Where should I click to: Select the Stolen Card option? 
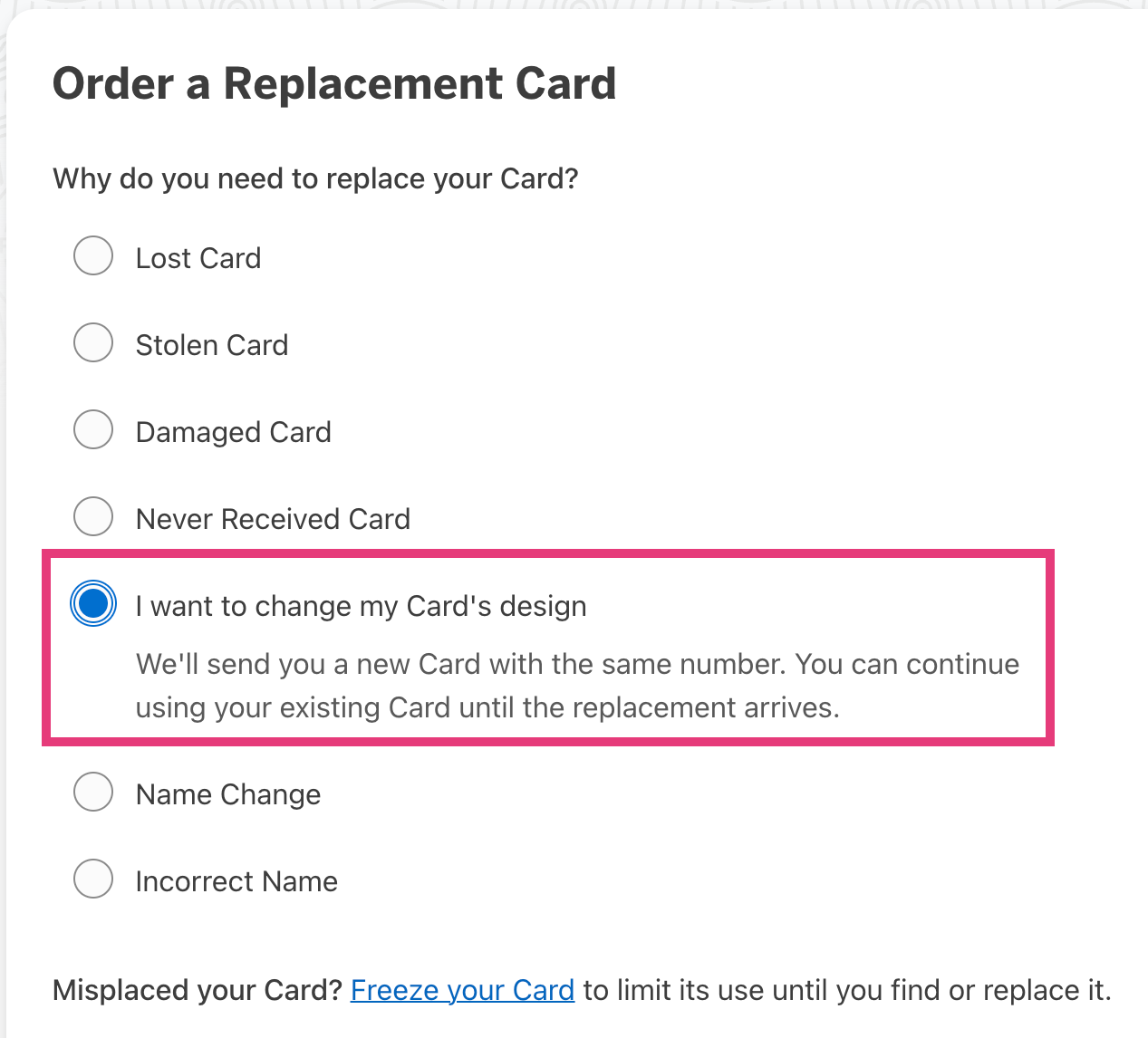pyautogui.click(x=92, y=342)
